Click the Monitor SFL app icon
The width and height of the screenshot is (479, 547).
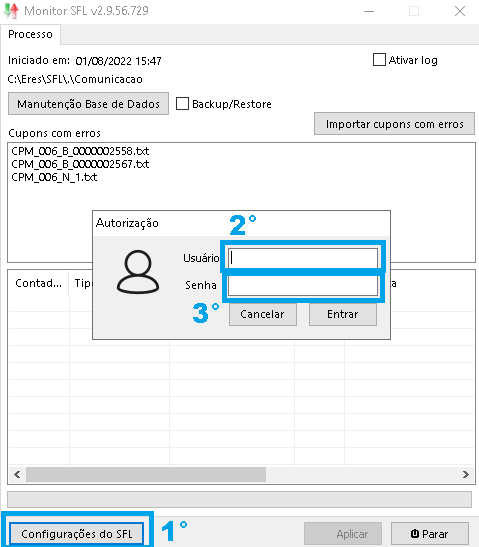point(11,10)
